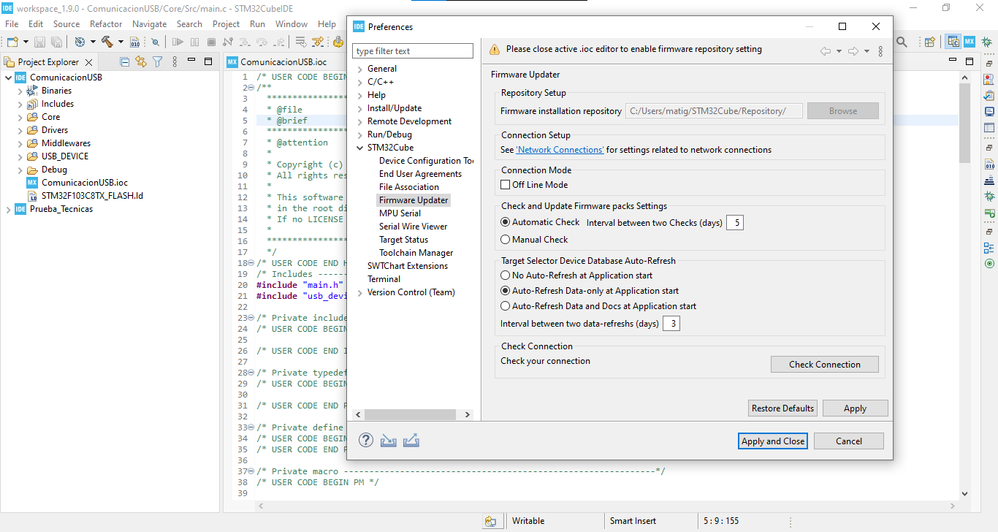The width and height of the screenshot is (998, 532).
Task: Click Cancel button in Preferences
Action: [849, 441]
